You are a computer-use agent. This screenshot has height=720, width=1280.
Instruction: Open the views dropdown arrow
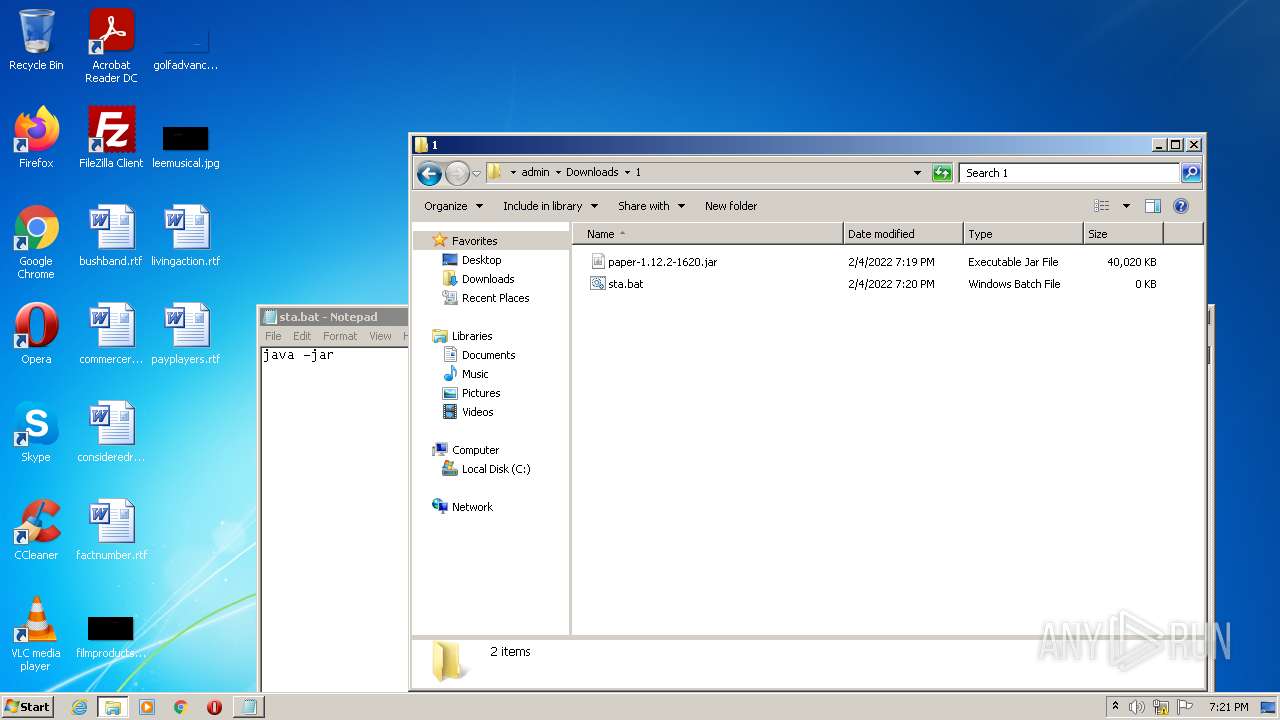(1126, 206)
